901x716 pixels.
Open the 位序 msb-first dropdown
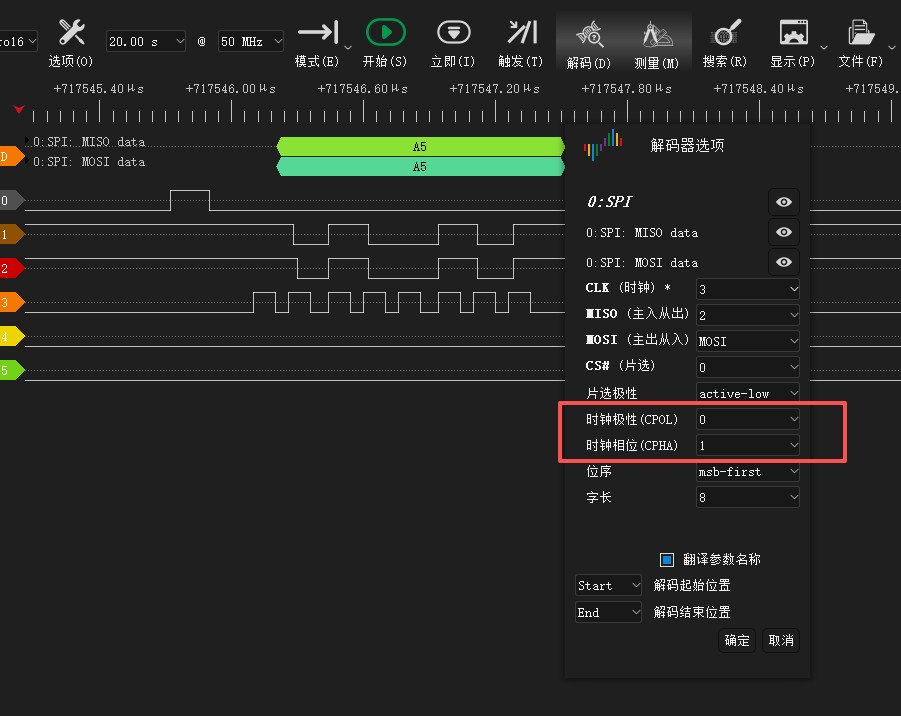coord(748,471)
